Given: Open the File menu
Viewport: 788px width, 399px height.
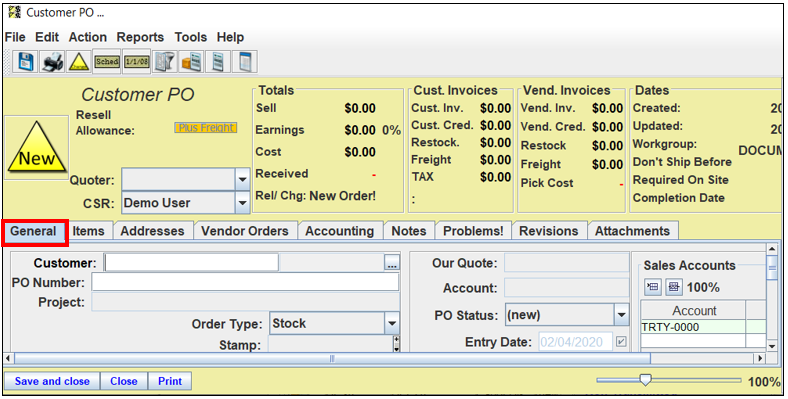Looking at the screenshot, I should point(15,37).
